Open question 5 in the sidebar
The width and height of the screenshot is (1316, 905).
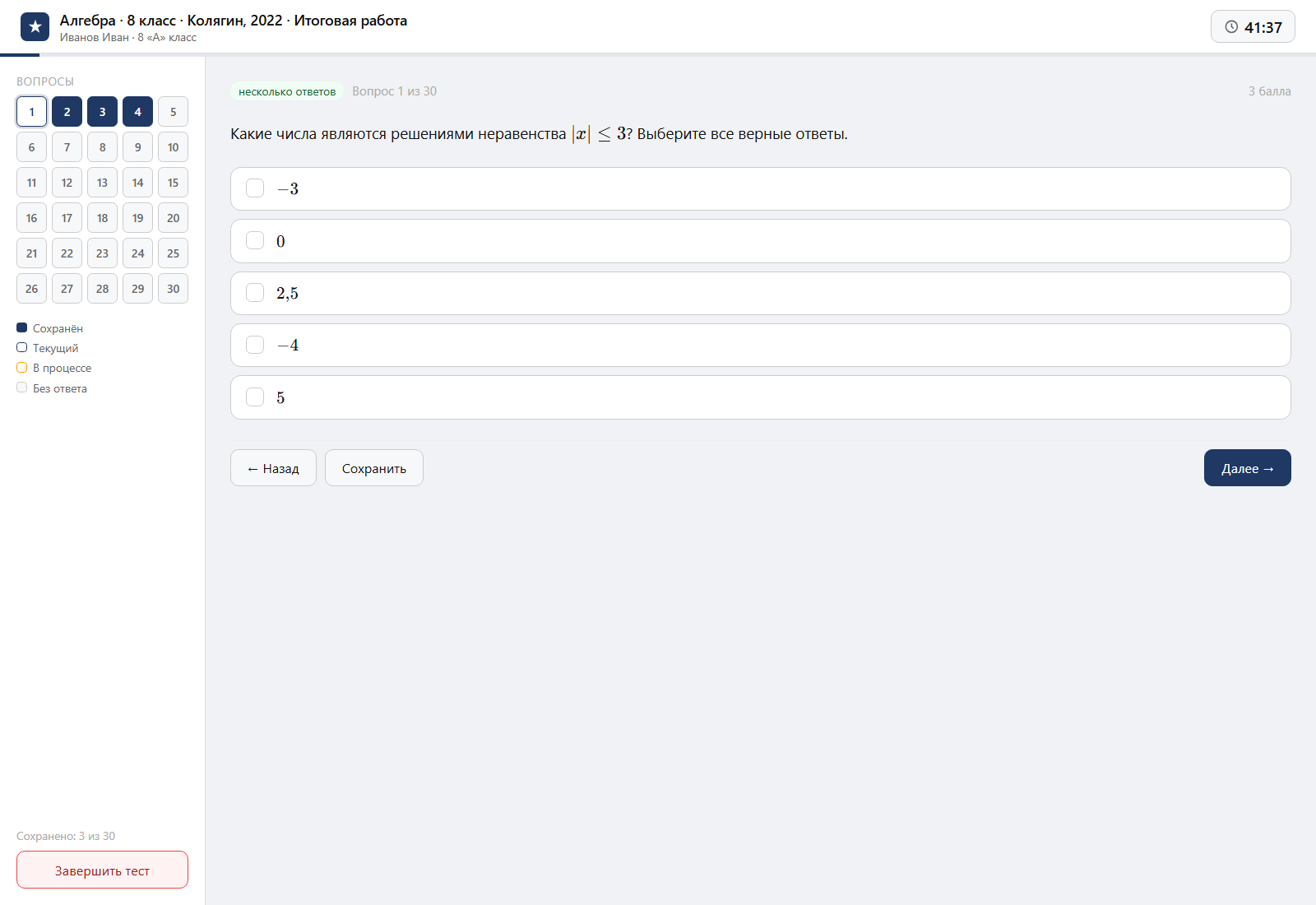[173, 112]
